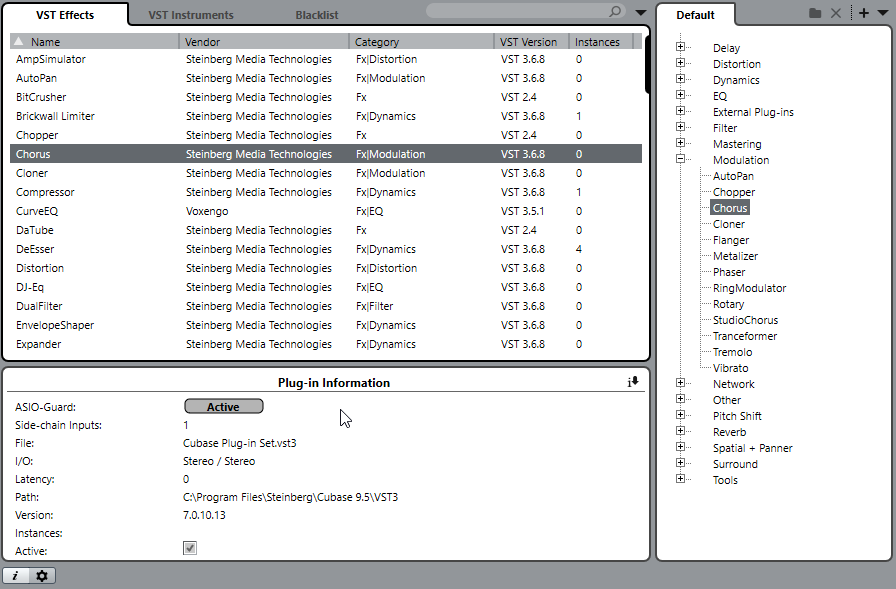Image resolution: width=896 pixels, height=589 pixels.
Task: Click the plus icon to add collection
Action: point(864,13)
